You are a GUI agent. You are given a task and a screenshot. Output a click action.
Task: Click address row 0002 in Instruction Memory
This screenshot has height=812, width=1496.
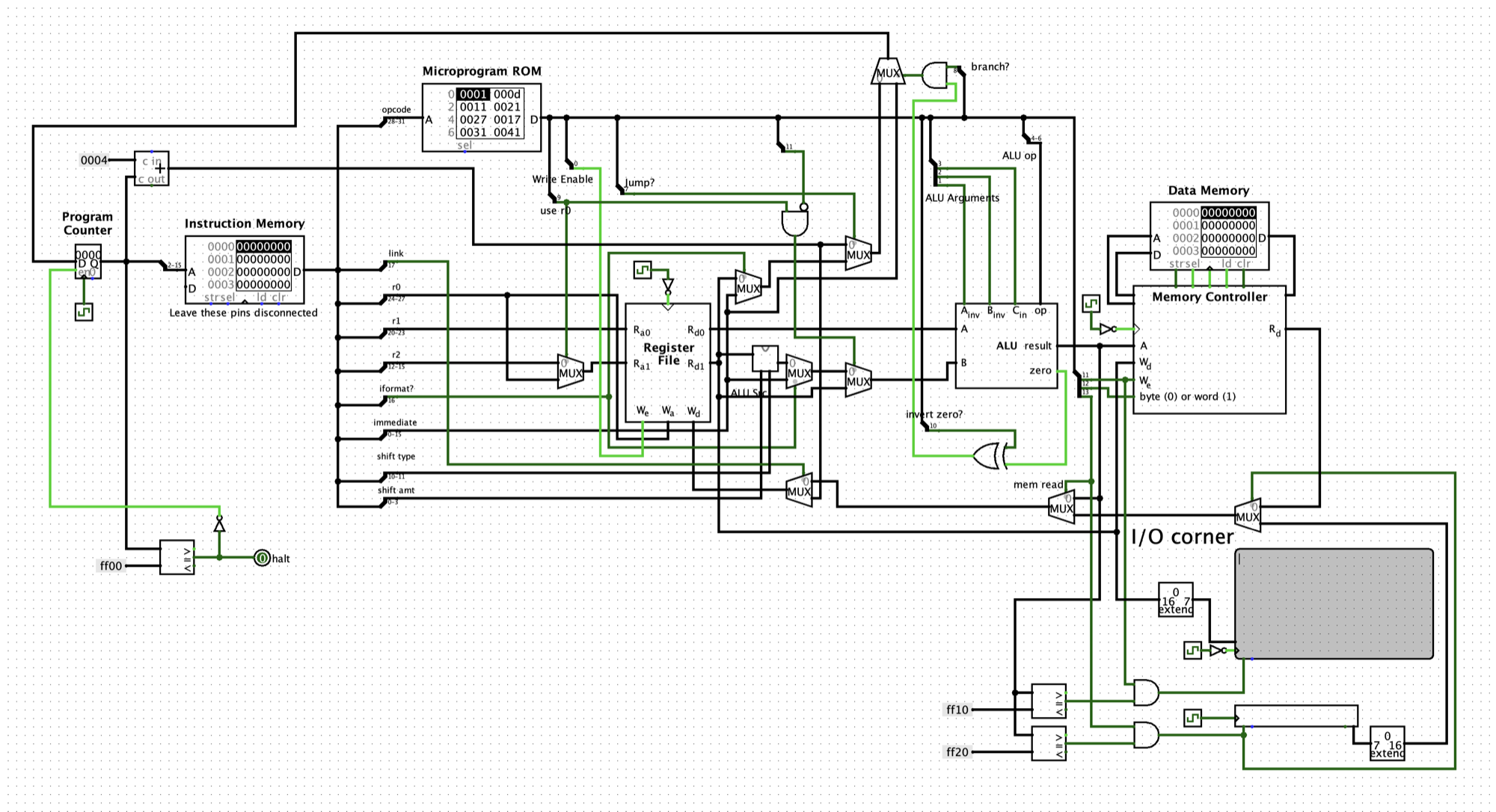(x=249, y=272)
